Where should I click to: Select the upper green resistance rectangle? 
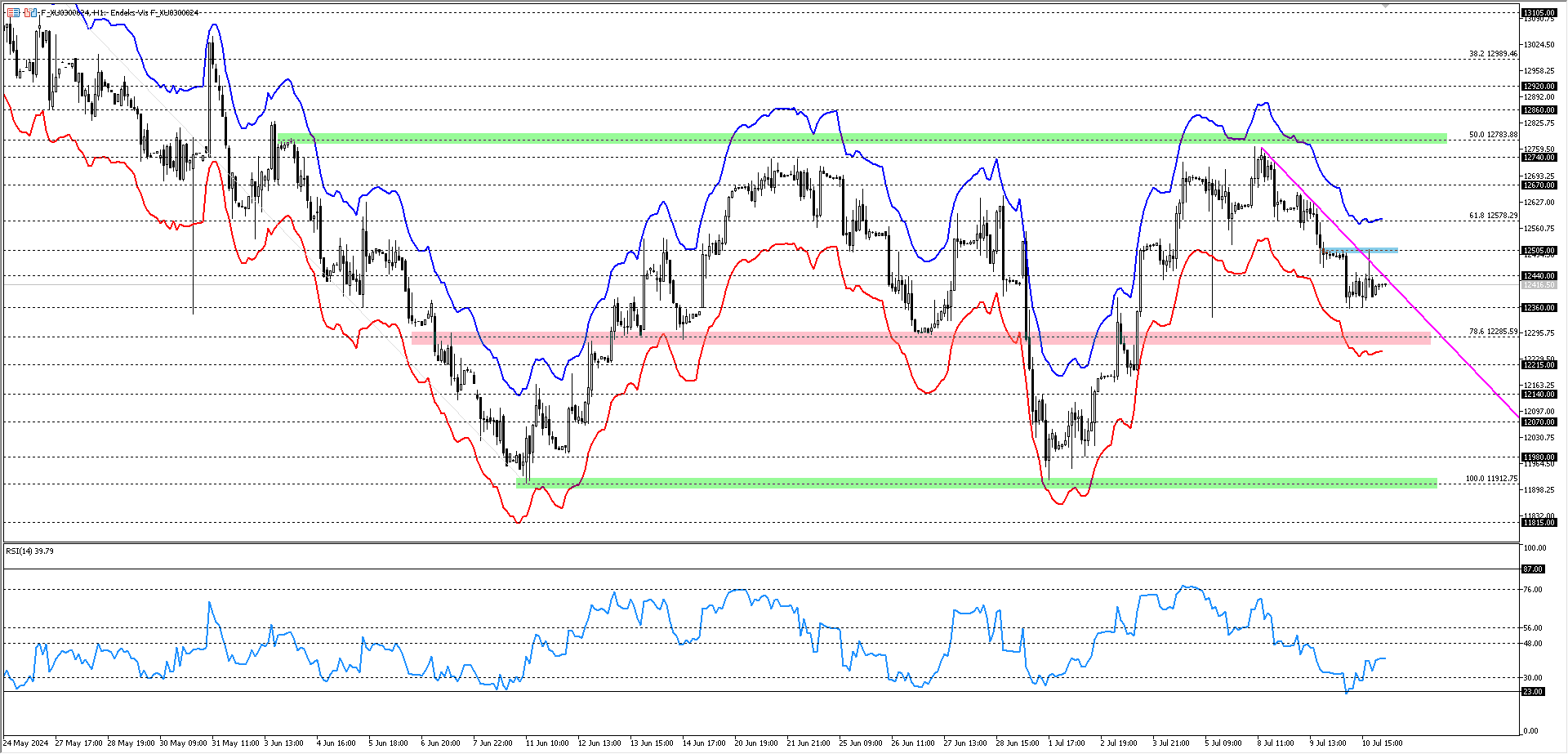point(862,138)
